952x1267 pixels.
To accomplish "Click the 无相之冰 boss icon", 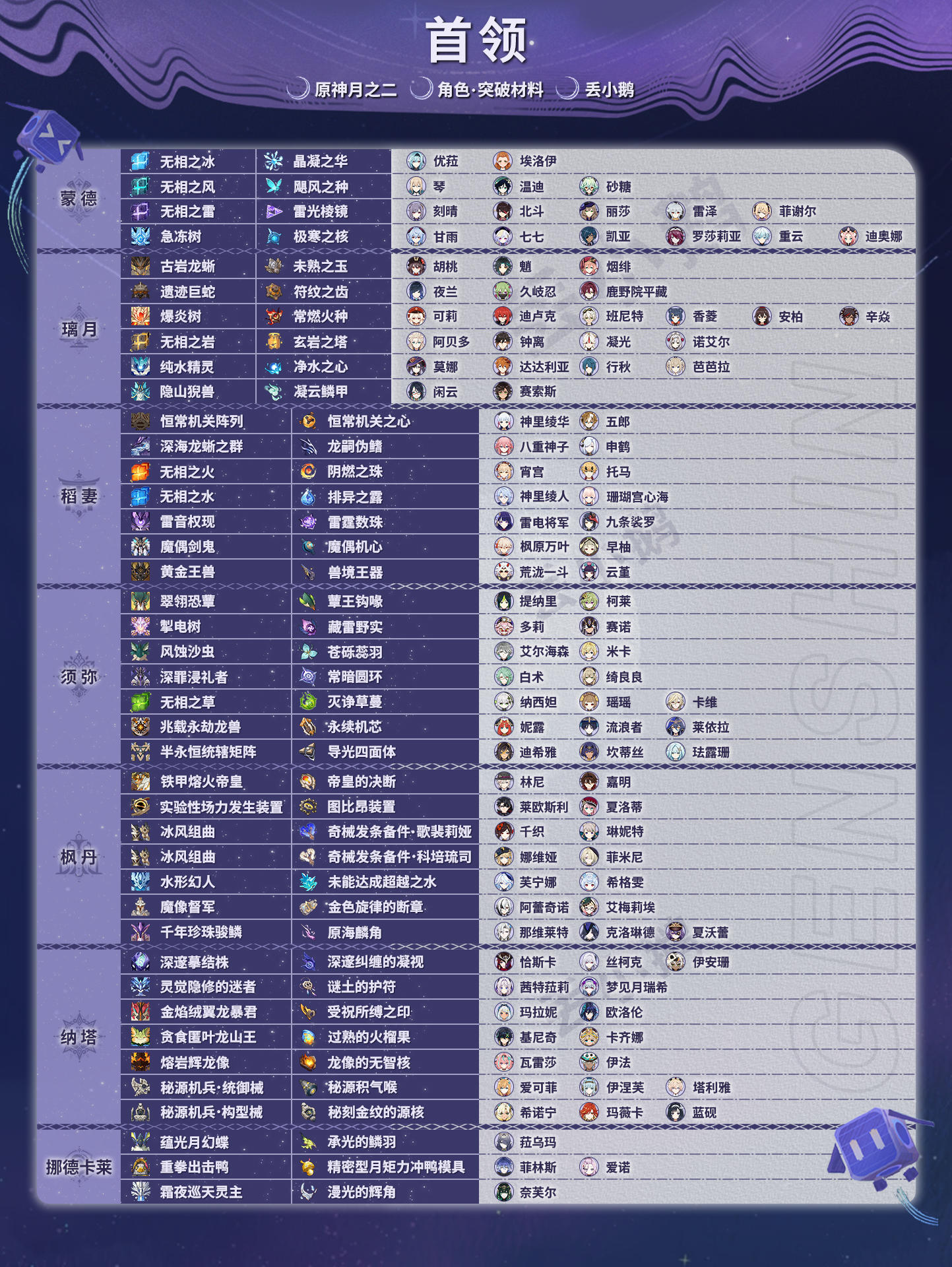I will (140, 162).
